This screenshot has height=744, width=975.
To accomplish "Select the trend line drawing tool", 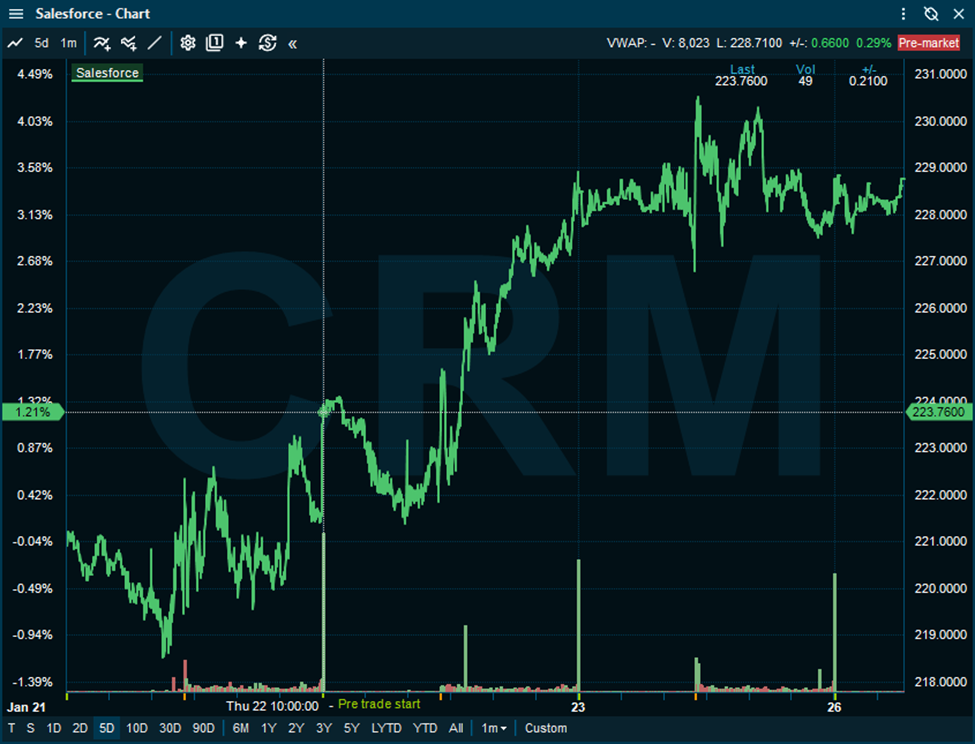I will [154, 43].
